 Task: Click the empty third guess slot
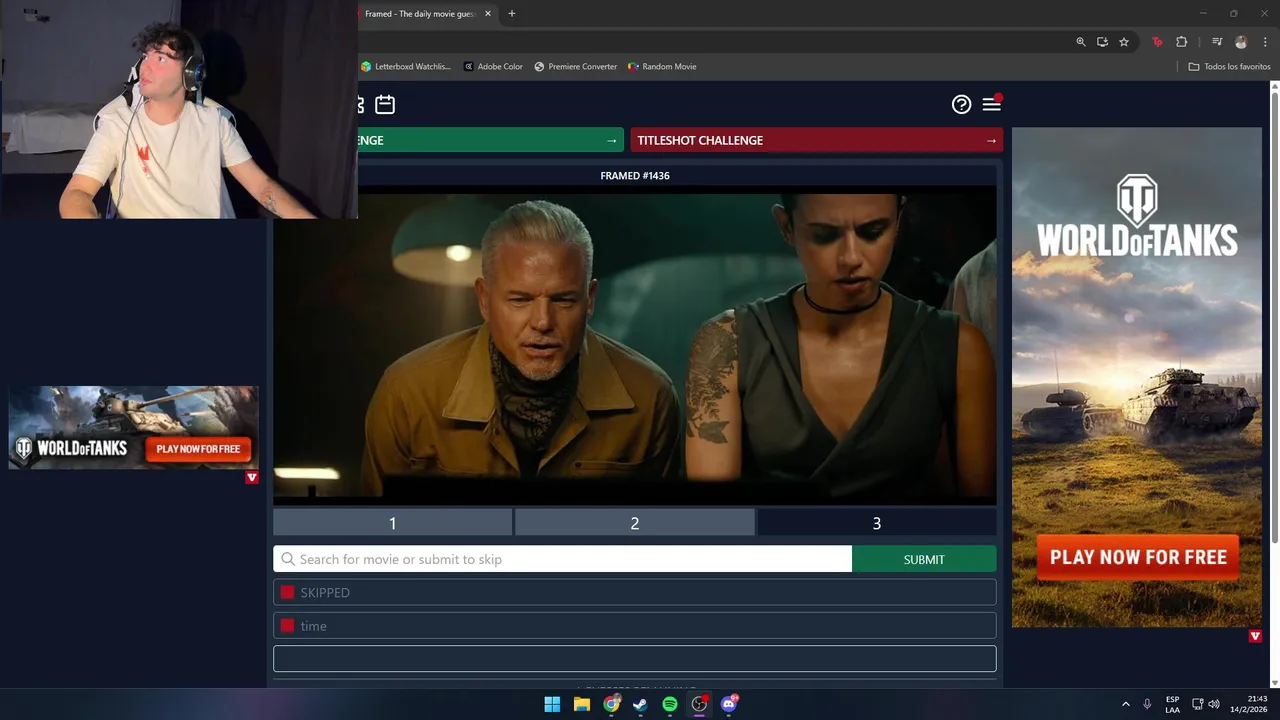point(634,659)
